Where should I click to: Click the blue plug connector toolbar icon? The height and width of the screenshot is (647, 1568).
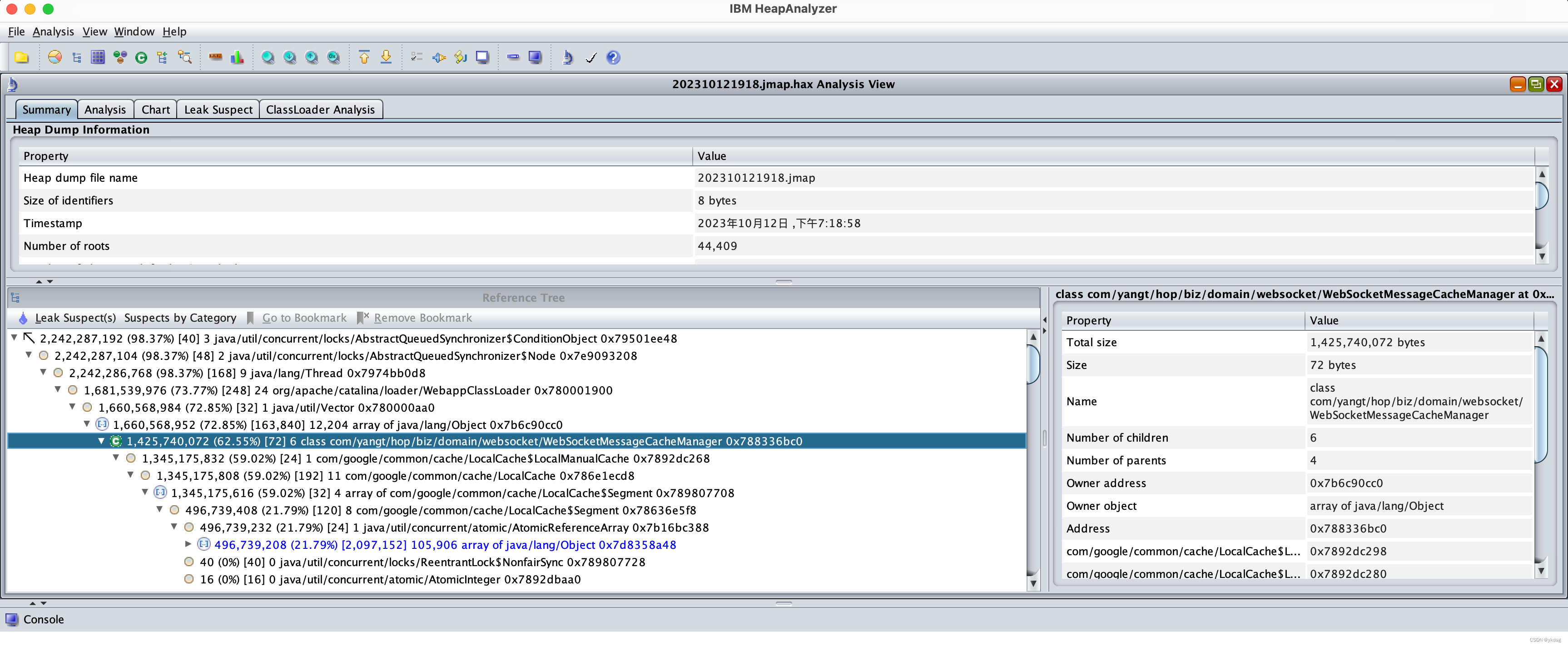tap(439, 57)
